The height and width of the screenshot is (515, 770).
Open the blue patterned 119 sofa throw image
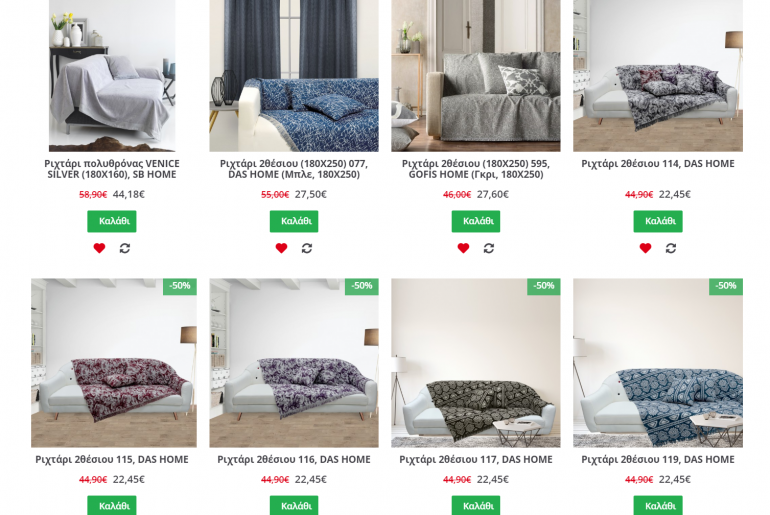(x=658, y=363)
